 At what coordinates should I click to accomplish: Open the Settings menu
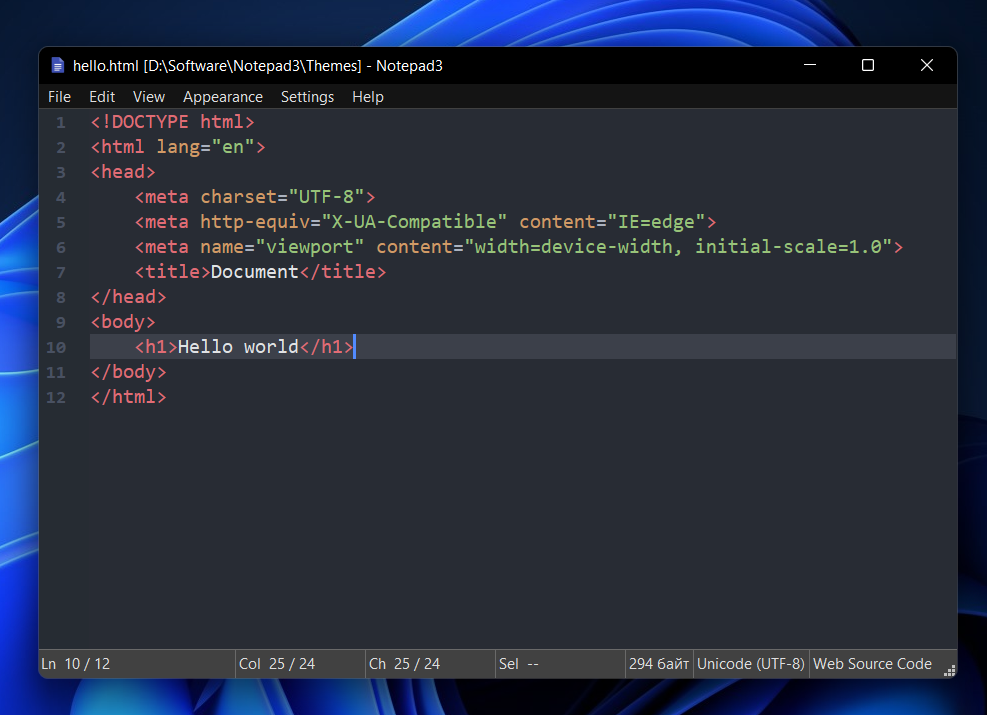pos(307,97)
